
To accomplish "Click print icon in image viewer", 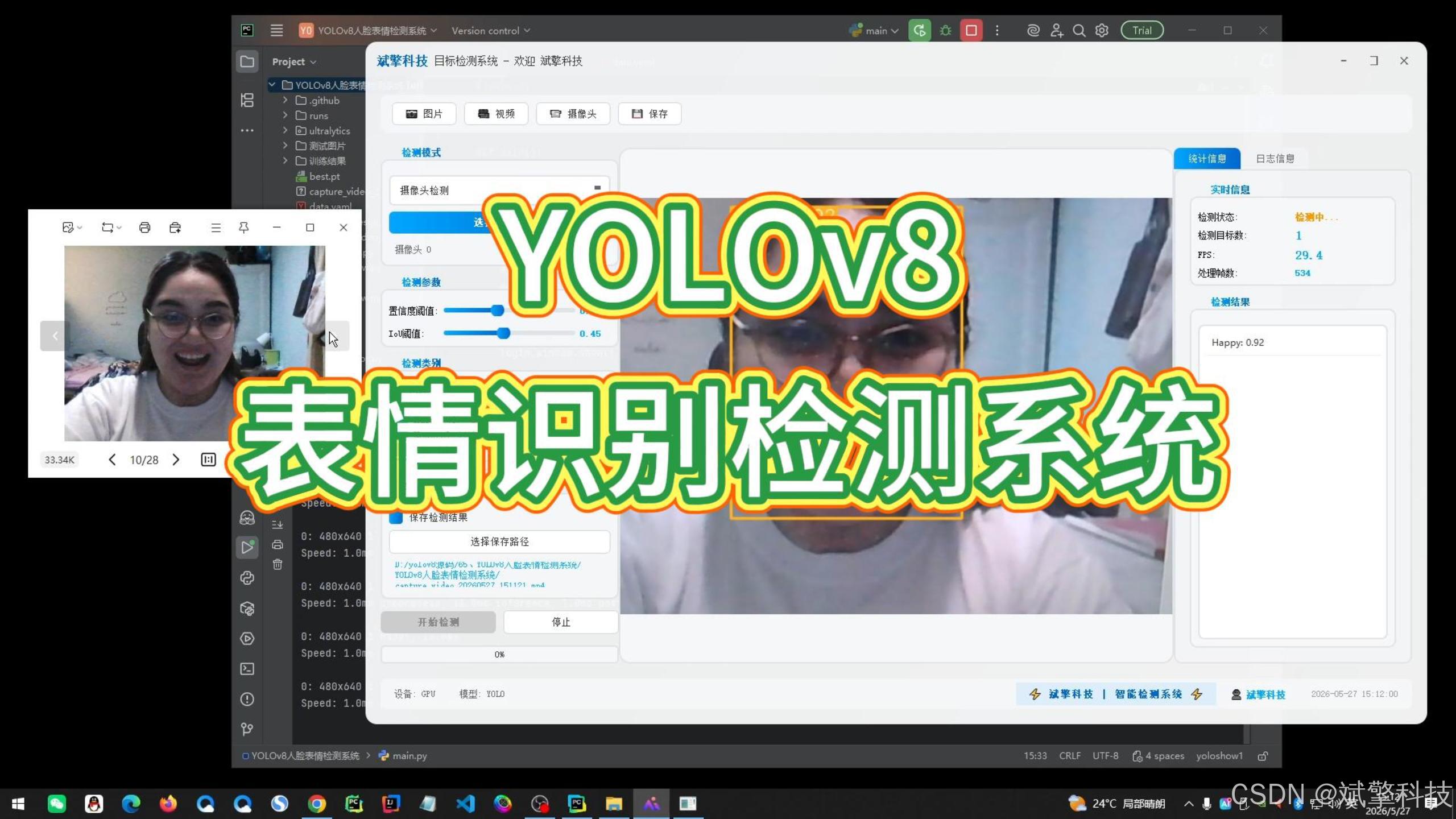I will pos(144,227).
